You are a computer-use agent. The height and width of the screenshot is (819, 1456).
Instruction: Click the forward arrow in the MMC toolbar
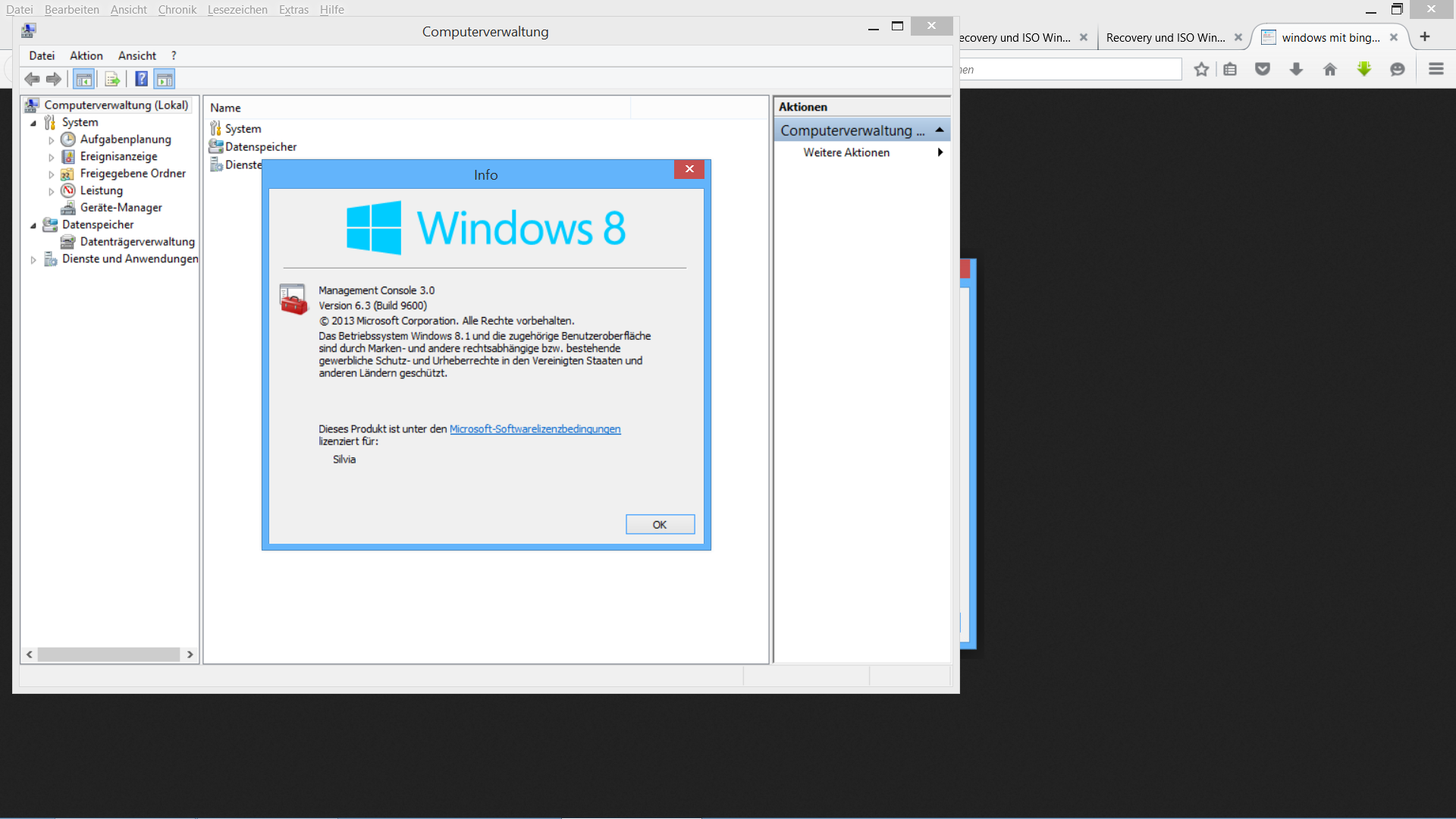54,79
